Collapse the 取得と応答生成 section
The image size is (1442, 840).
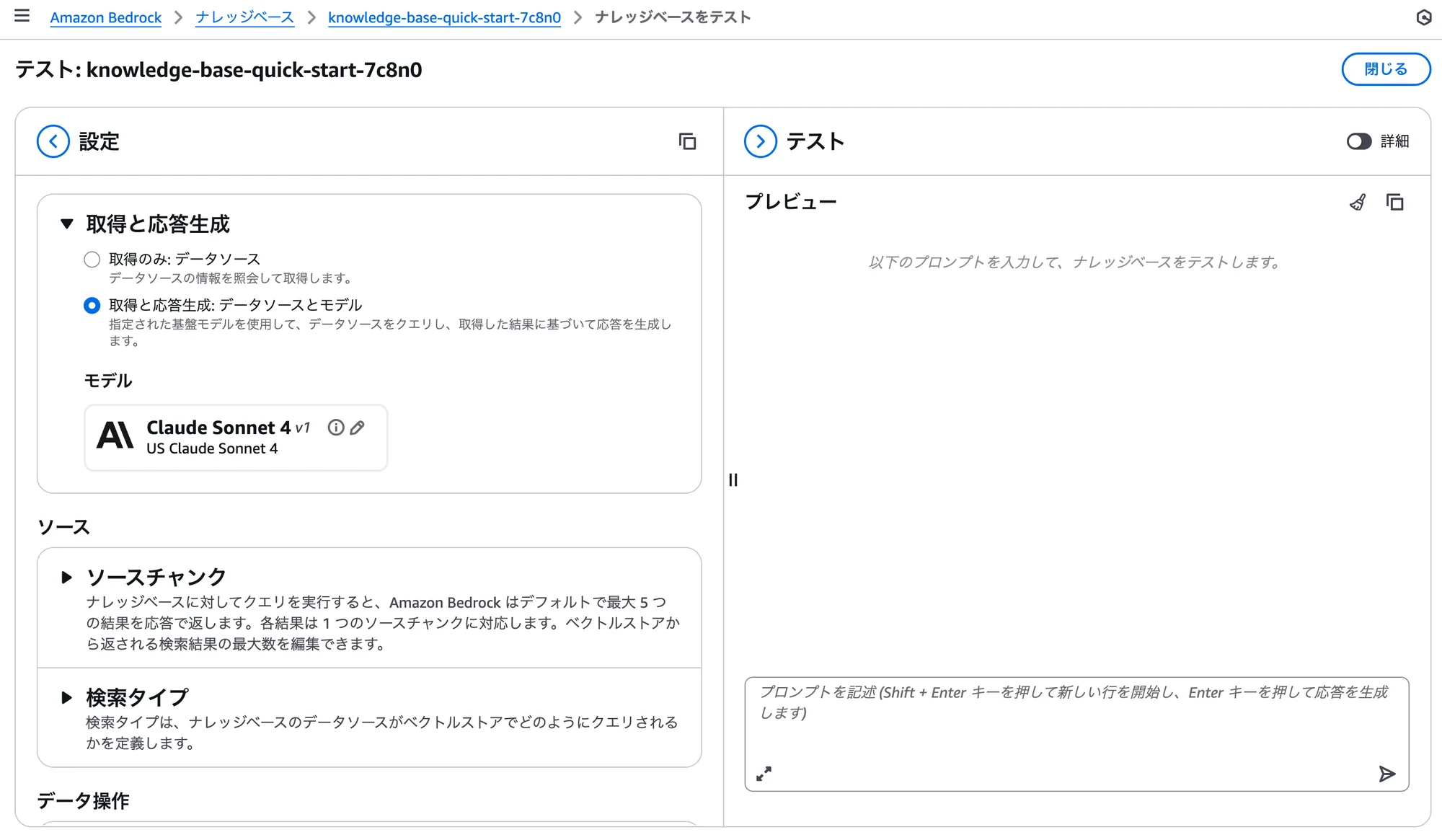click(67, 224)
